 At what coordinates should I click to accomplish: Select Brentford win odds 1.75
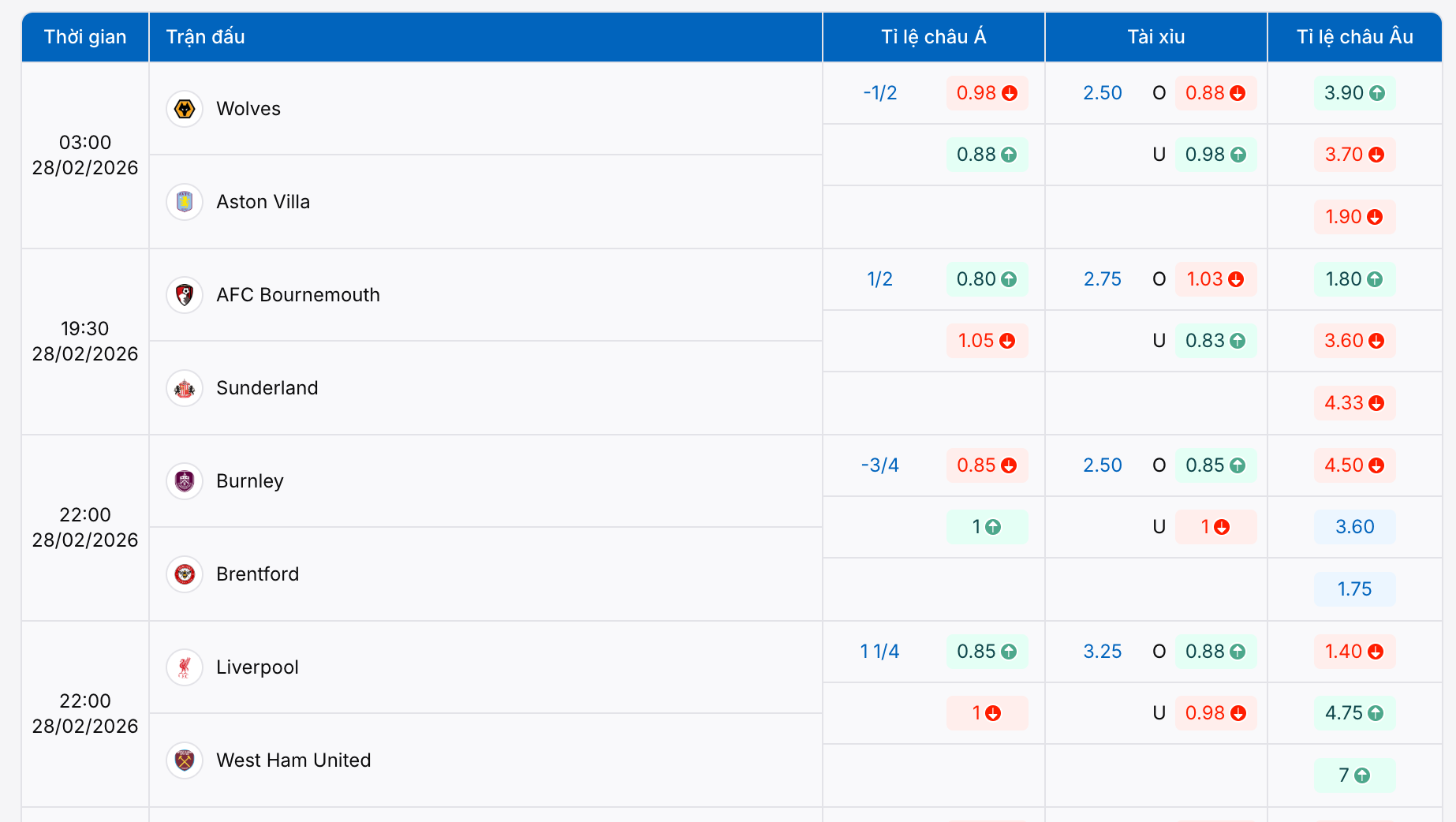point(1354,589)
